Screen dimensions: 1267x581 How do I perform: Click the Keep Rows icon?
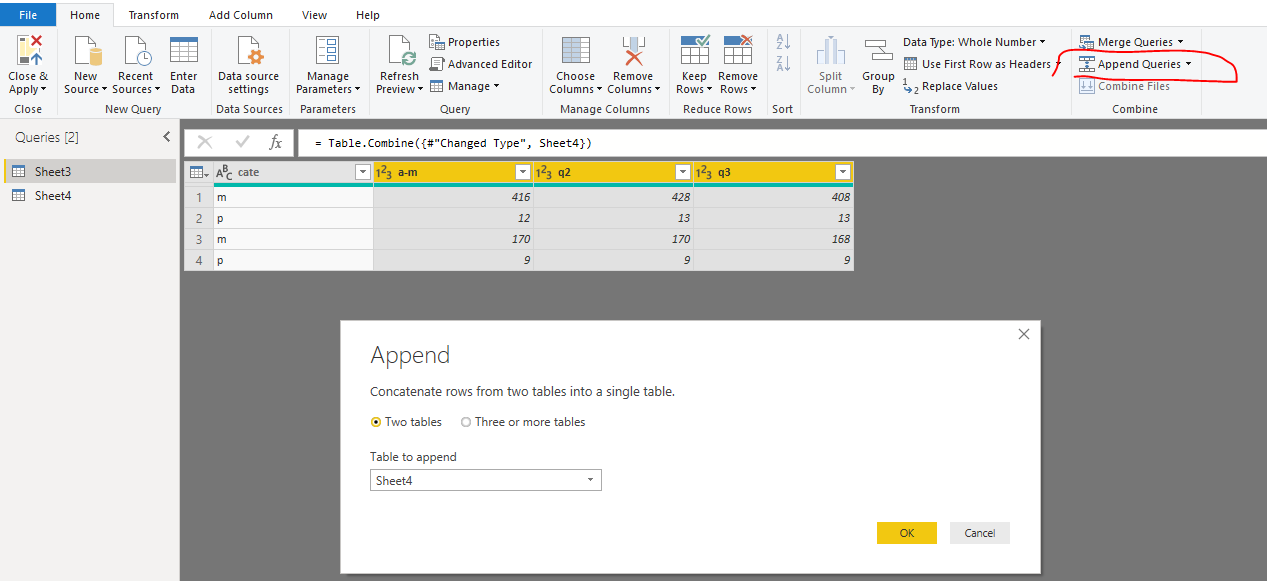[694, 50]
